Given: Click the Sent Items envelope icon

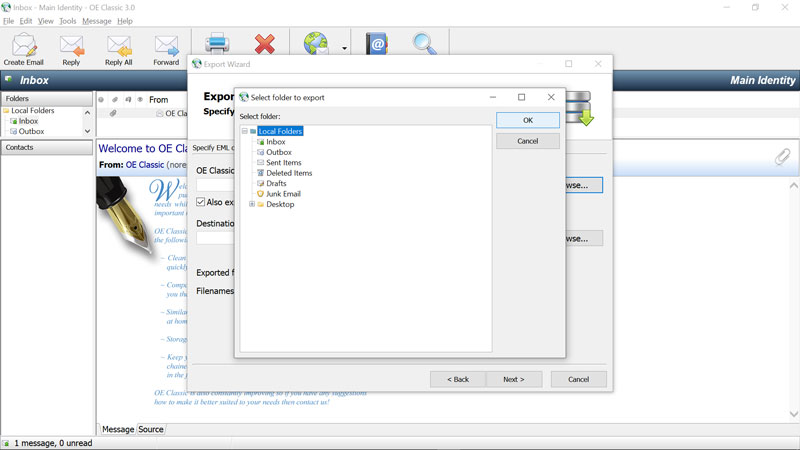Looking at the screenshot, I should point(260,163).
